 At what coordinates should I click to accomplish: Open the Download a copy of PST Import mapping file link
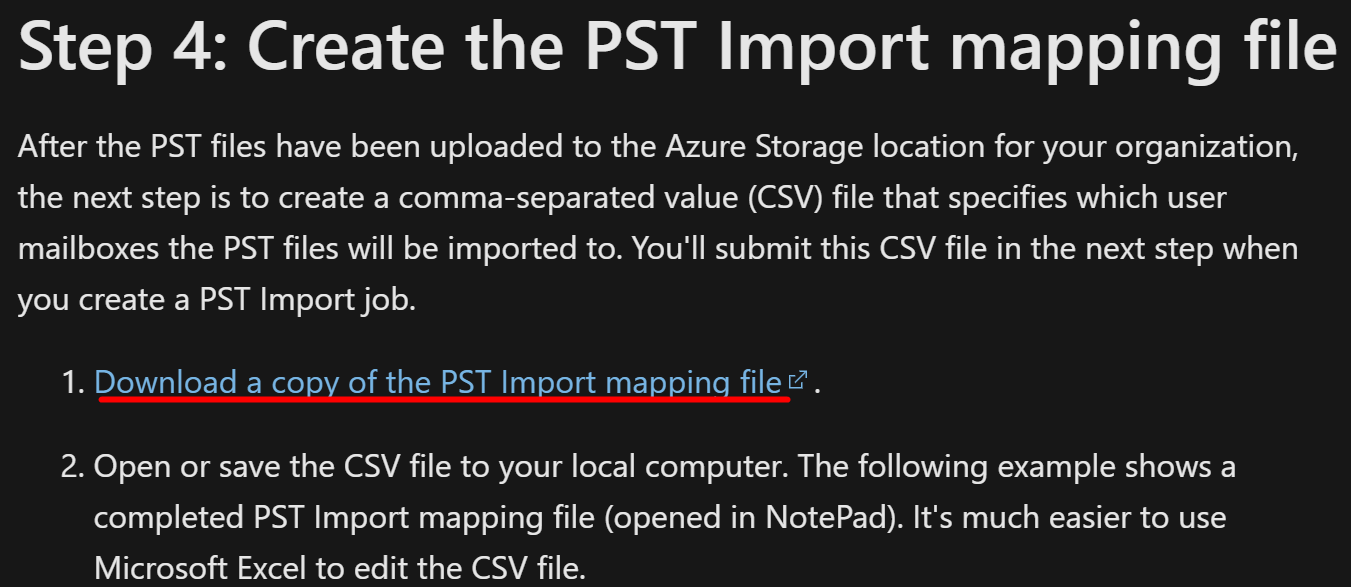[x=438, y=382]
